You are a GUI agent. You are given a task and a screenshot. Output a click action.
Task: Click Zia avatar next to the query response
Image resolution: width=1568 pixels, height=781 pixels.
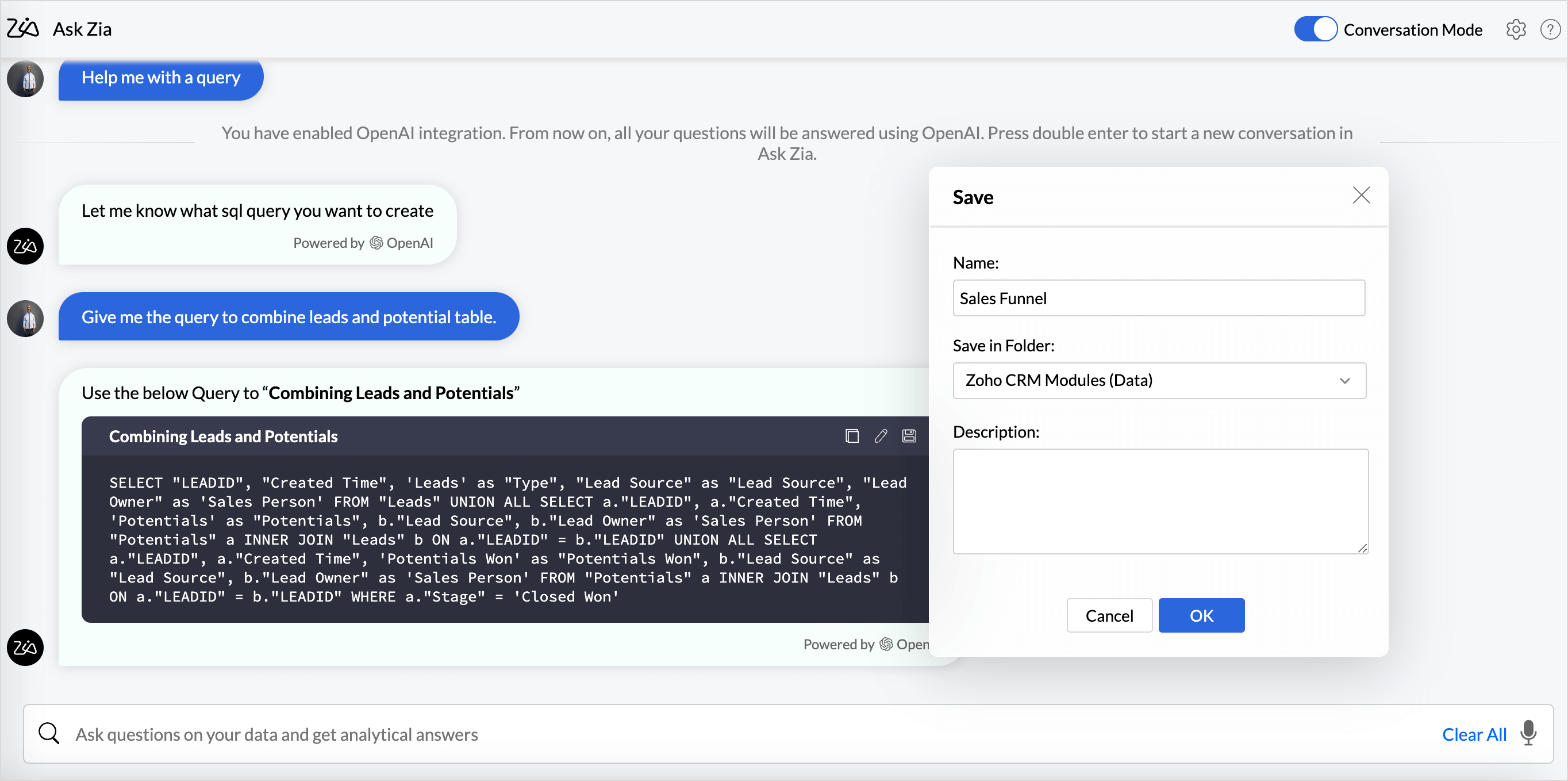[x=25, y=647]
